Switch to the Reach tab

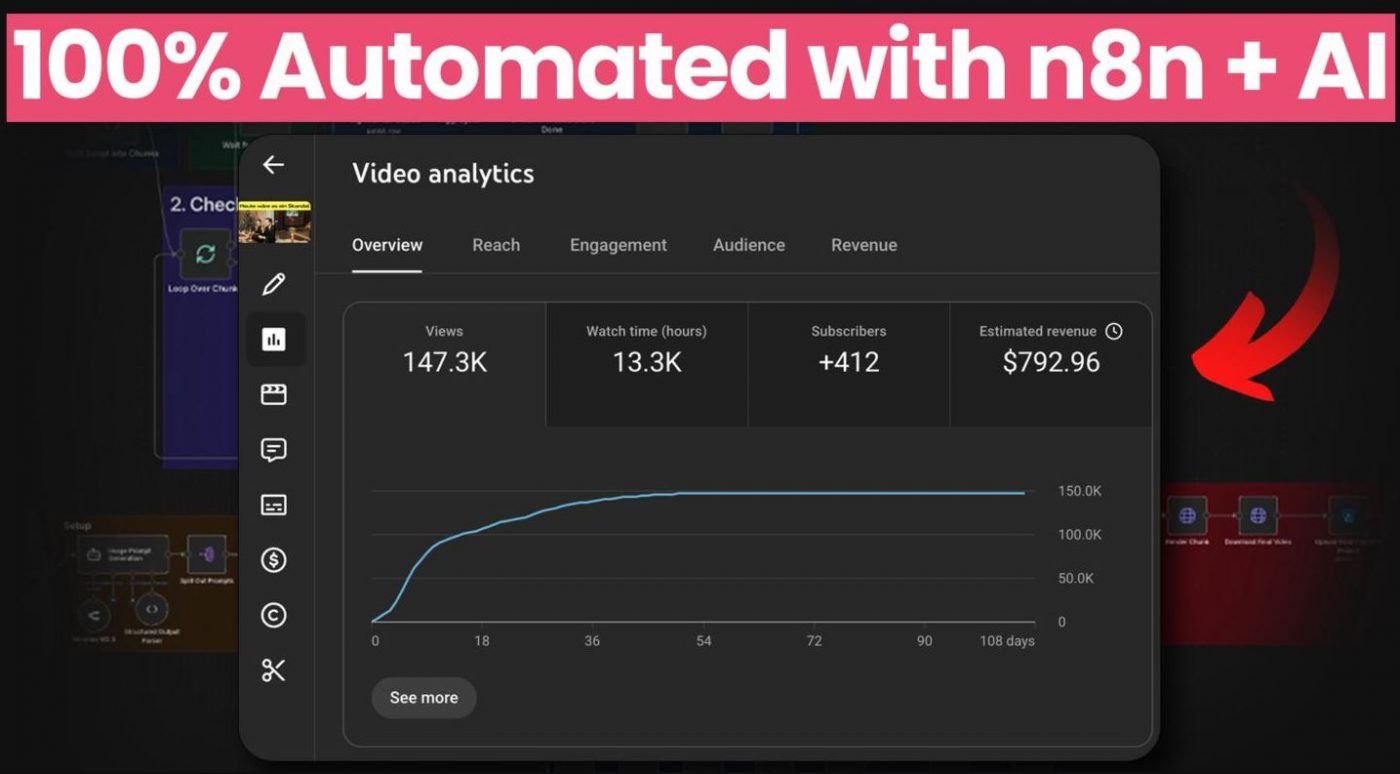(x=496, y=245)
